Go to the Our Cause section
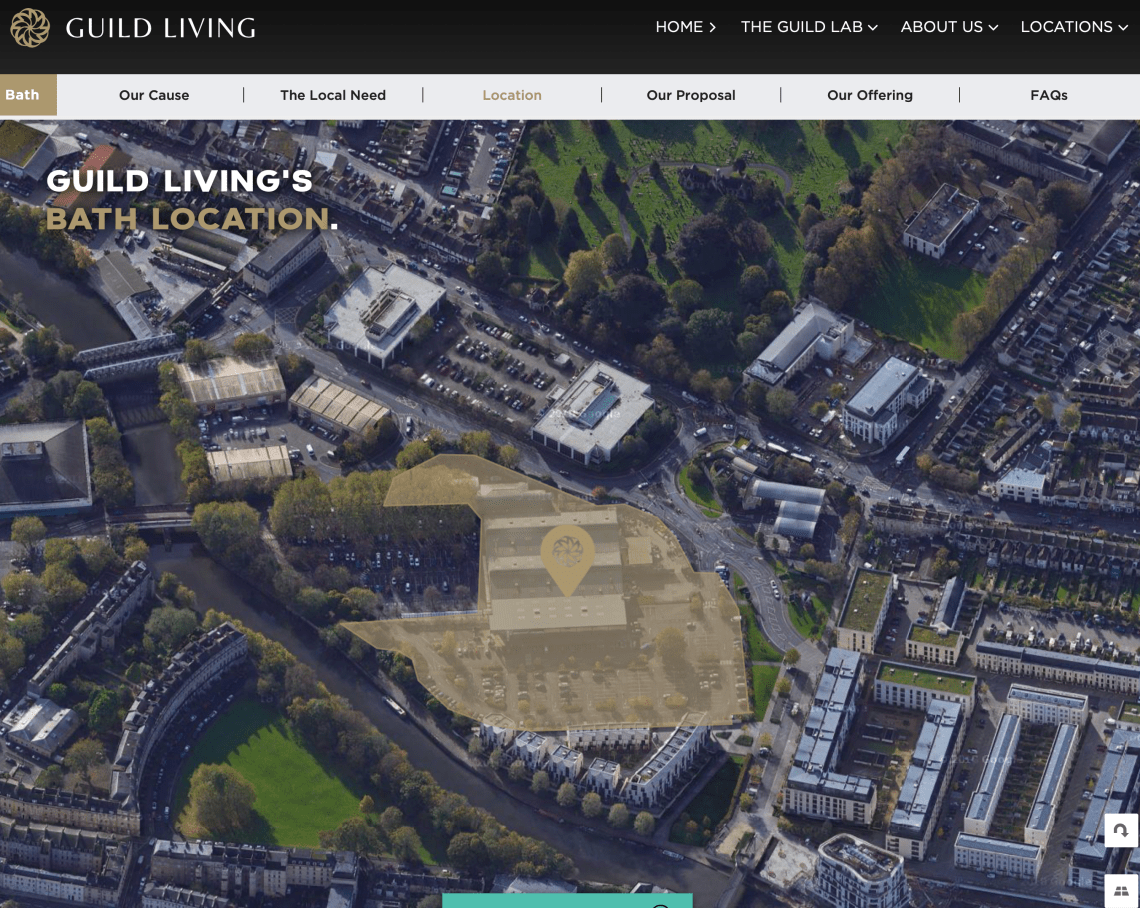1140x908 pixels. click(154, 95)
